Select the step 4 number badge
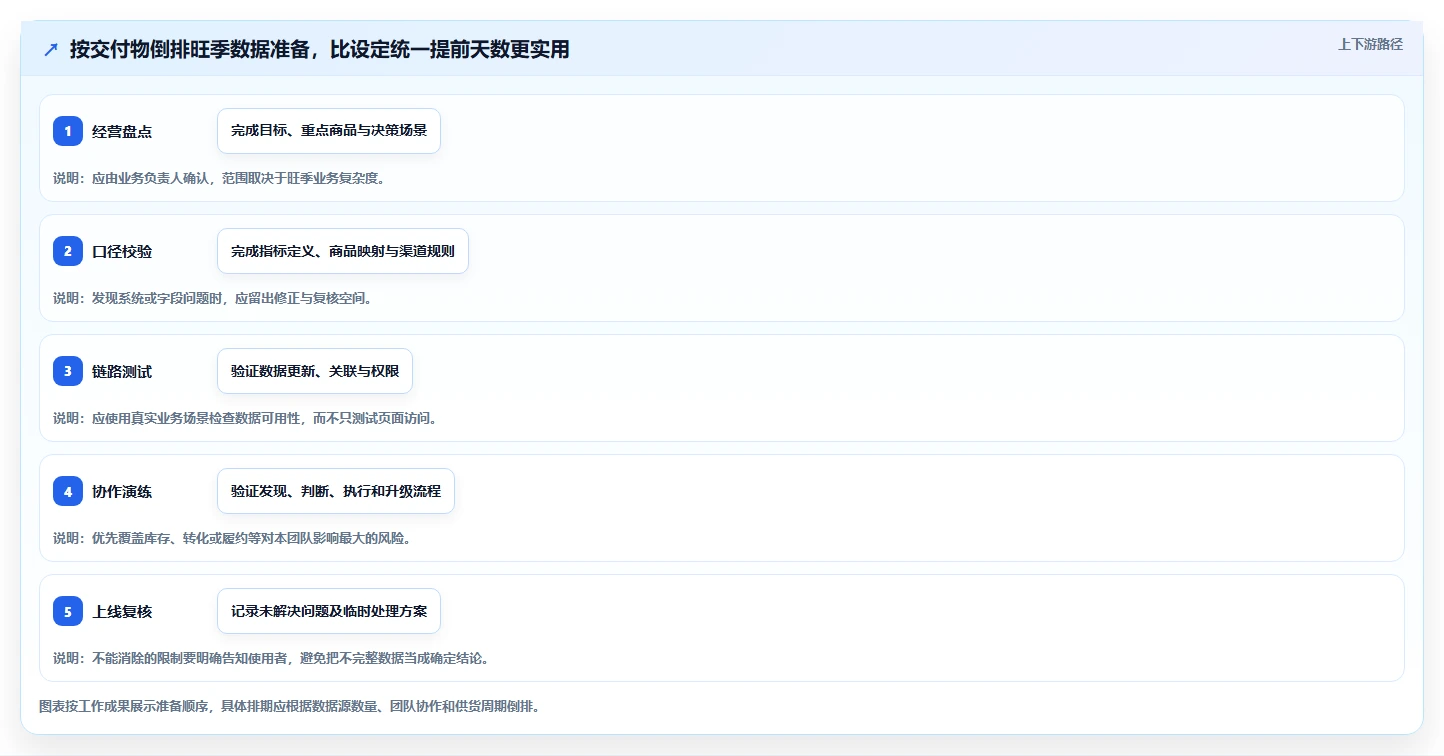Screen dimensions: 1444x756 point(68,491)
